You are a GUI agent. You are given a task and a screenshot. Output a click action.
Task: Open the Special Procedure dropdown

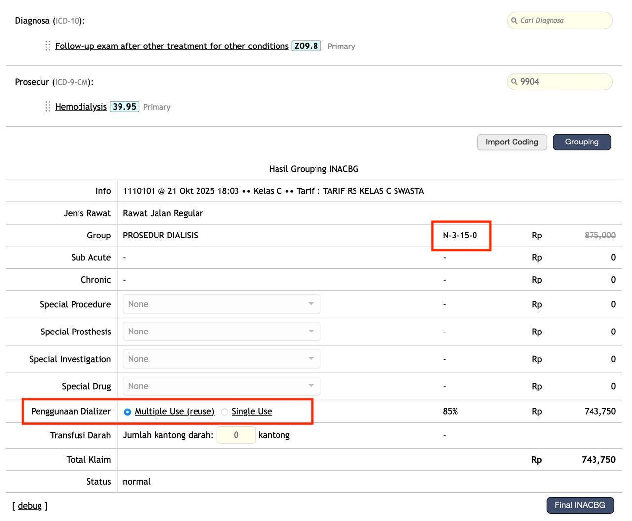click(222, 304)
